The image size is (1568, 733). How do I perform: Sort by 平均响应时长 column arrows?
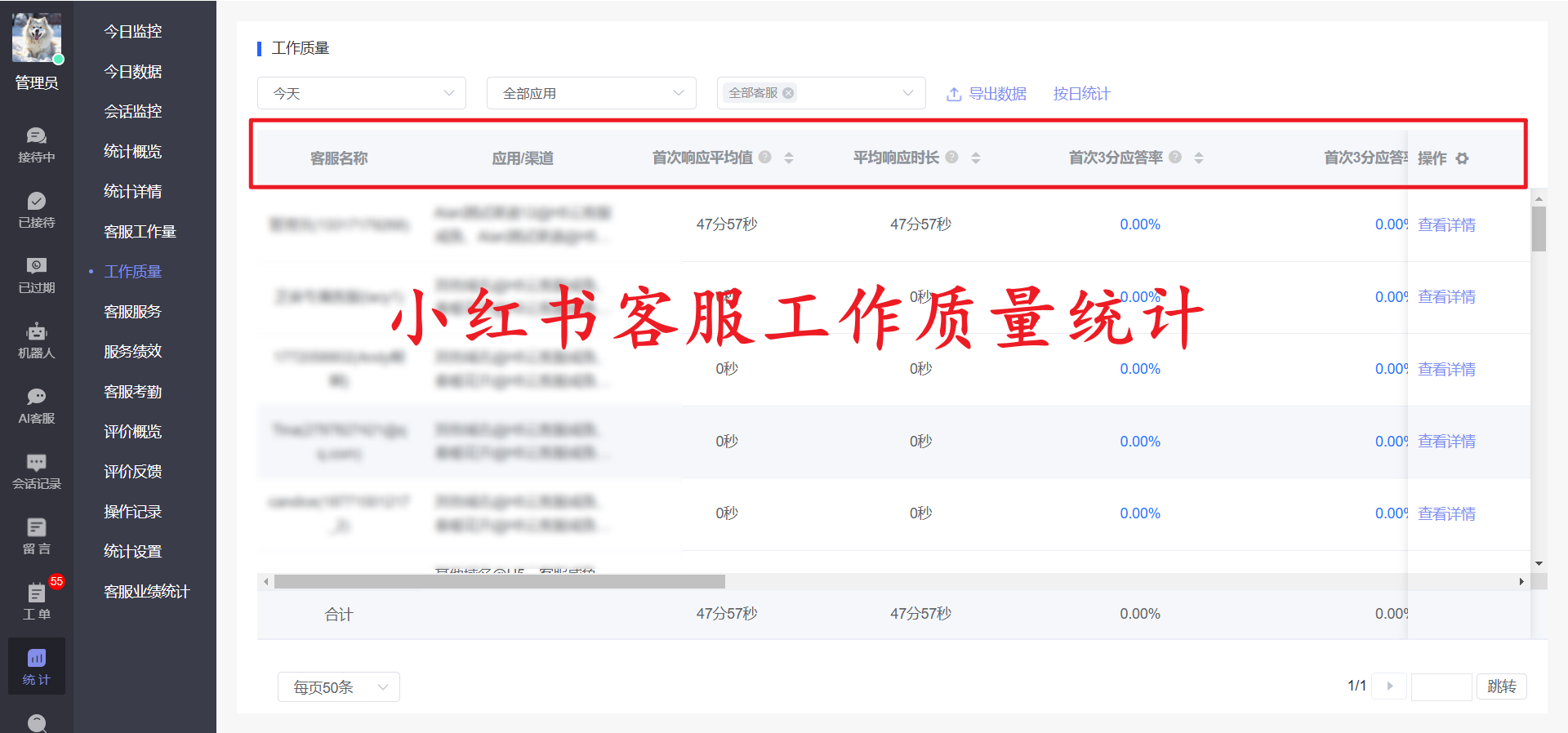click(976, 158)
